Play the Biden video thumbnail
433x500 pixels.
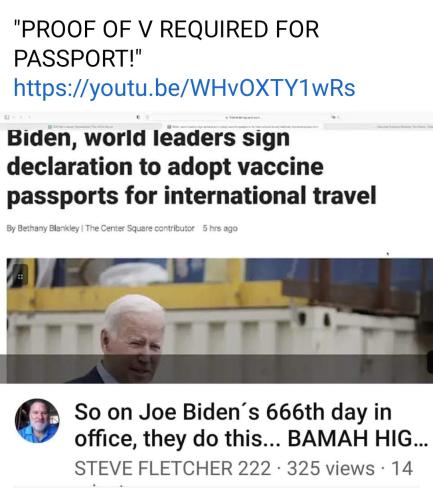[220, 320]
